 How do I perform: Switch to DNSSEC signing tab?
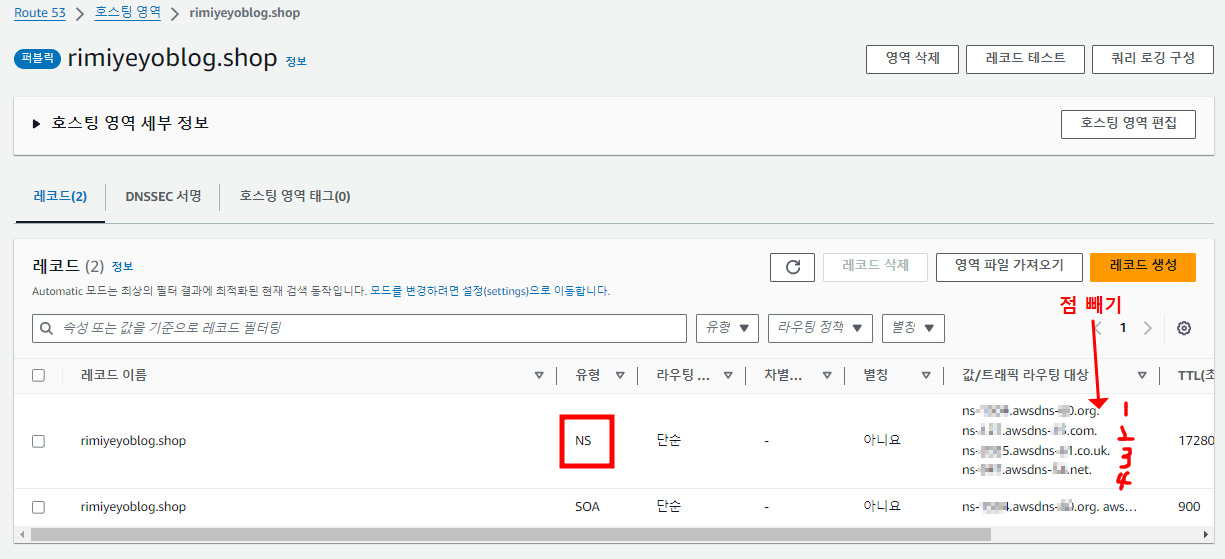tap(163, 196)
